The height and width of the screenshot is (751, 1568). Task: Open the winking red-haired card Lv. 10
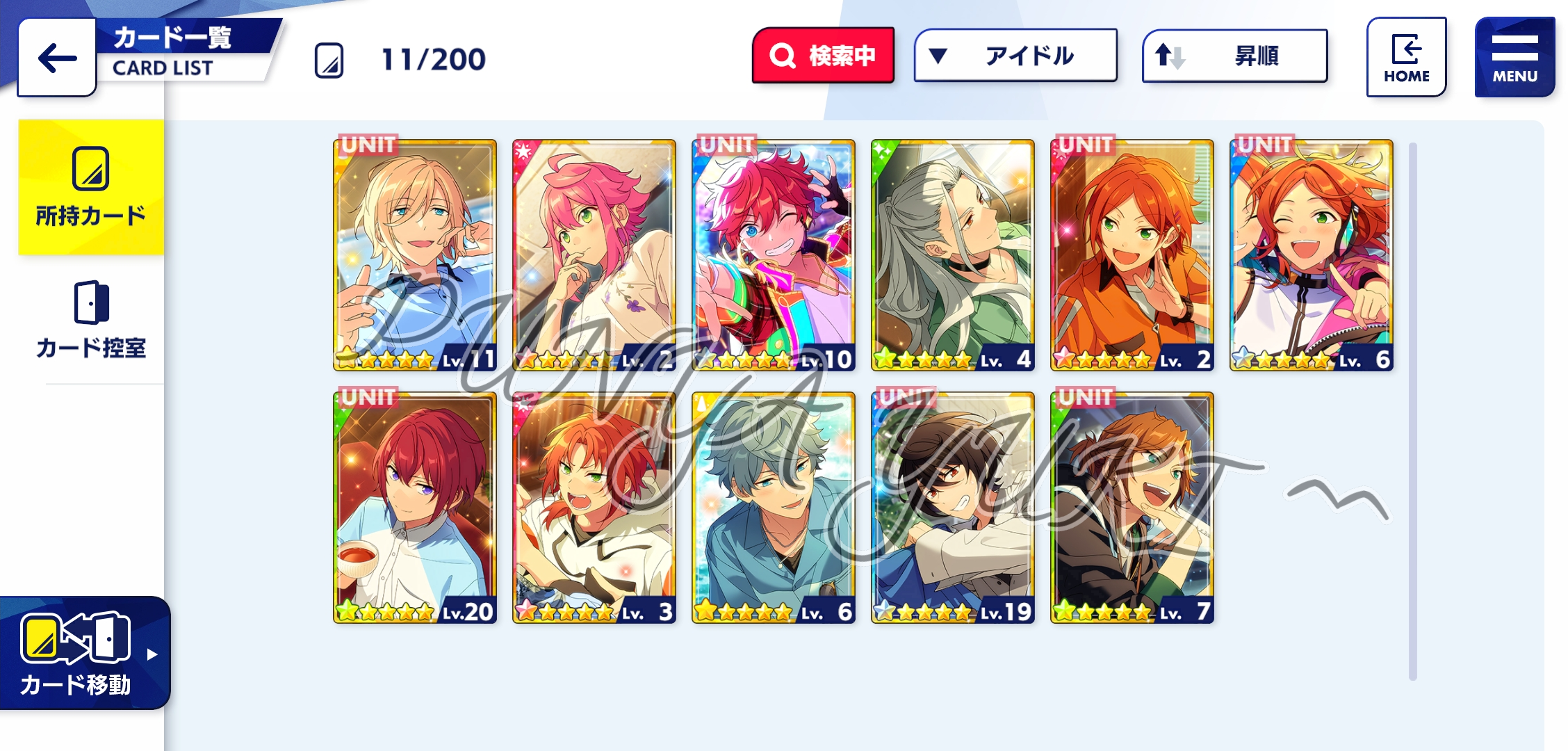pos(774,255)
